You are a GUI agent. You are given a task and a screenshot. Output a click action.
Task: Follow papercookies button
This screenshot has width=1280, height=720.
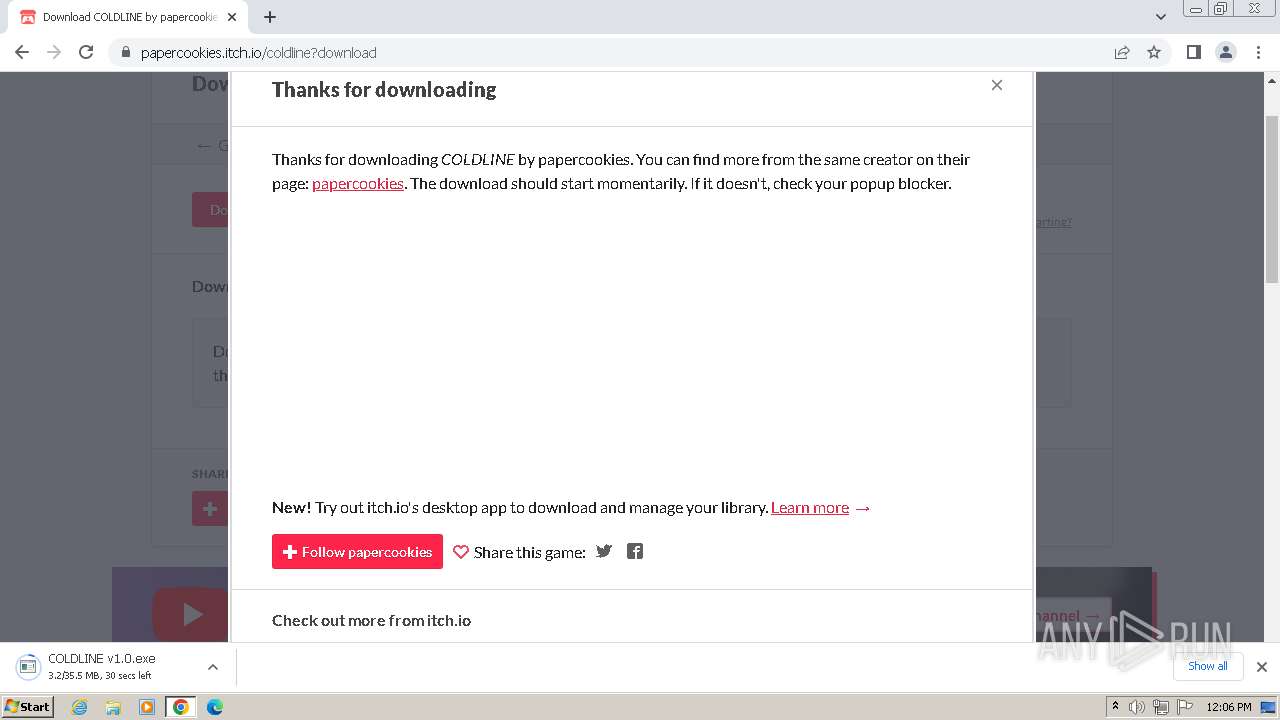[x=357, y=552]
